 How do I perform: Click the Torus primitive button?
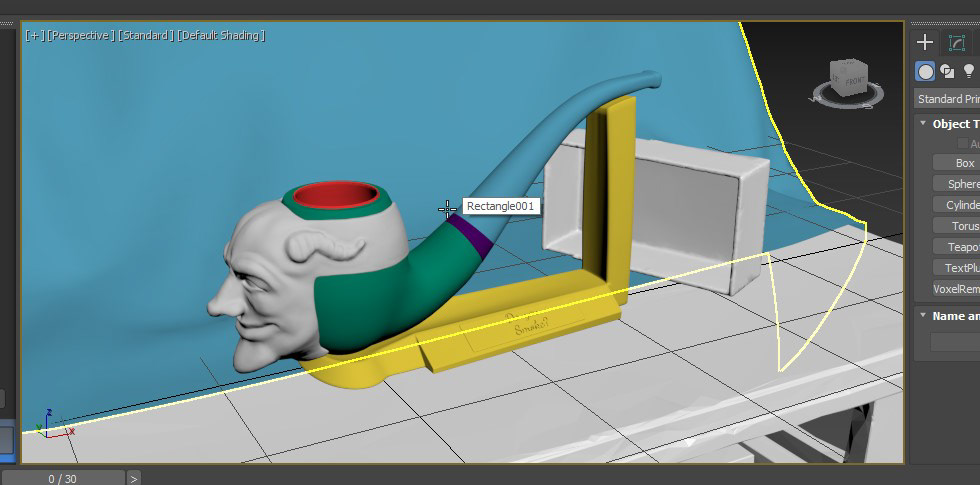pyautogui.click(x=956, y=226)
